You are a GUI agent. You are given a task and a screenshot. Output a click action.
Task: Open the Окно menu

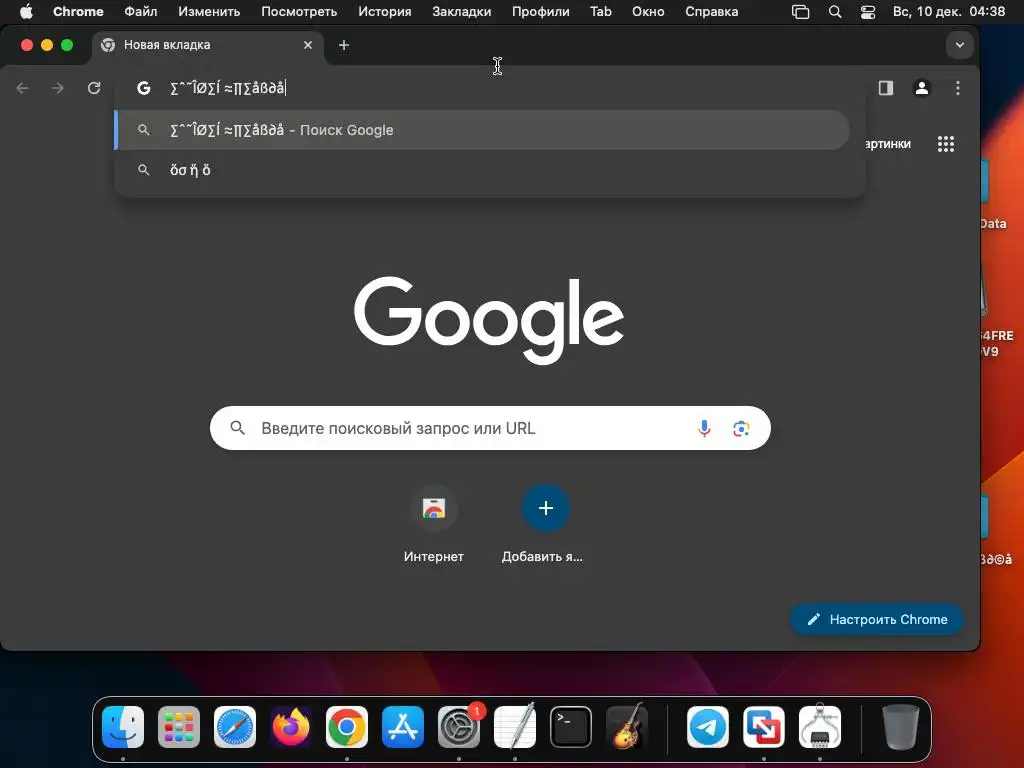coord(648,11)
